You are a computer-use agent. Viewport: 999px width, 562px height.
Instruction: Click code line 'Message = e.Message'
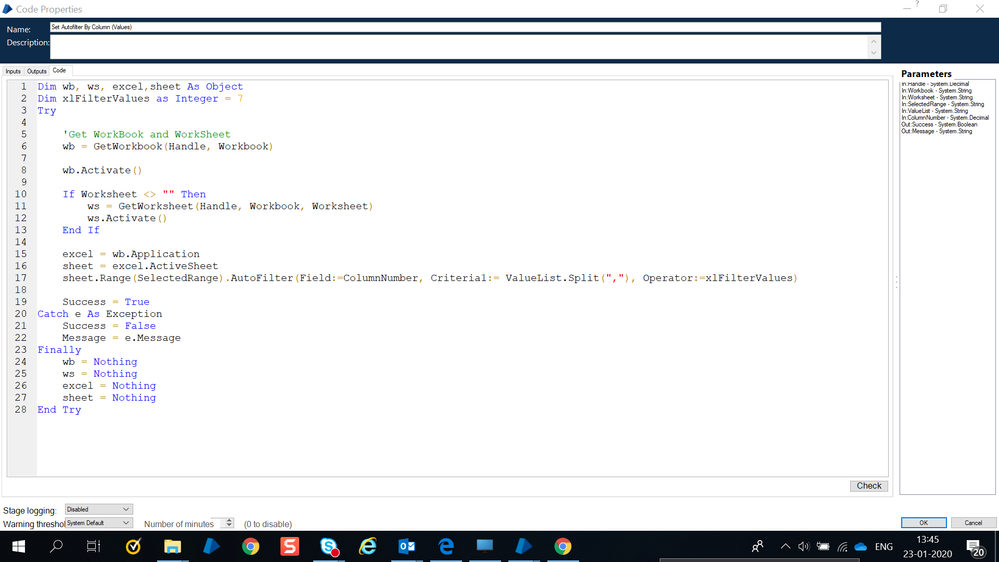click(x=121, y=338)
